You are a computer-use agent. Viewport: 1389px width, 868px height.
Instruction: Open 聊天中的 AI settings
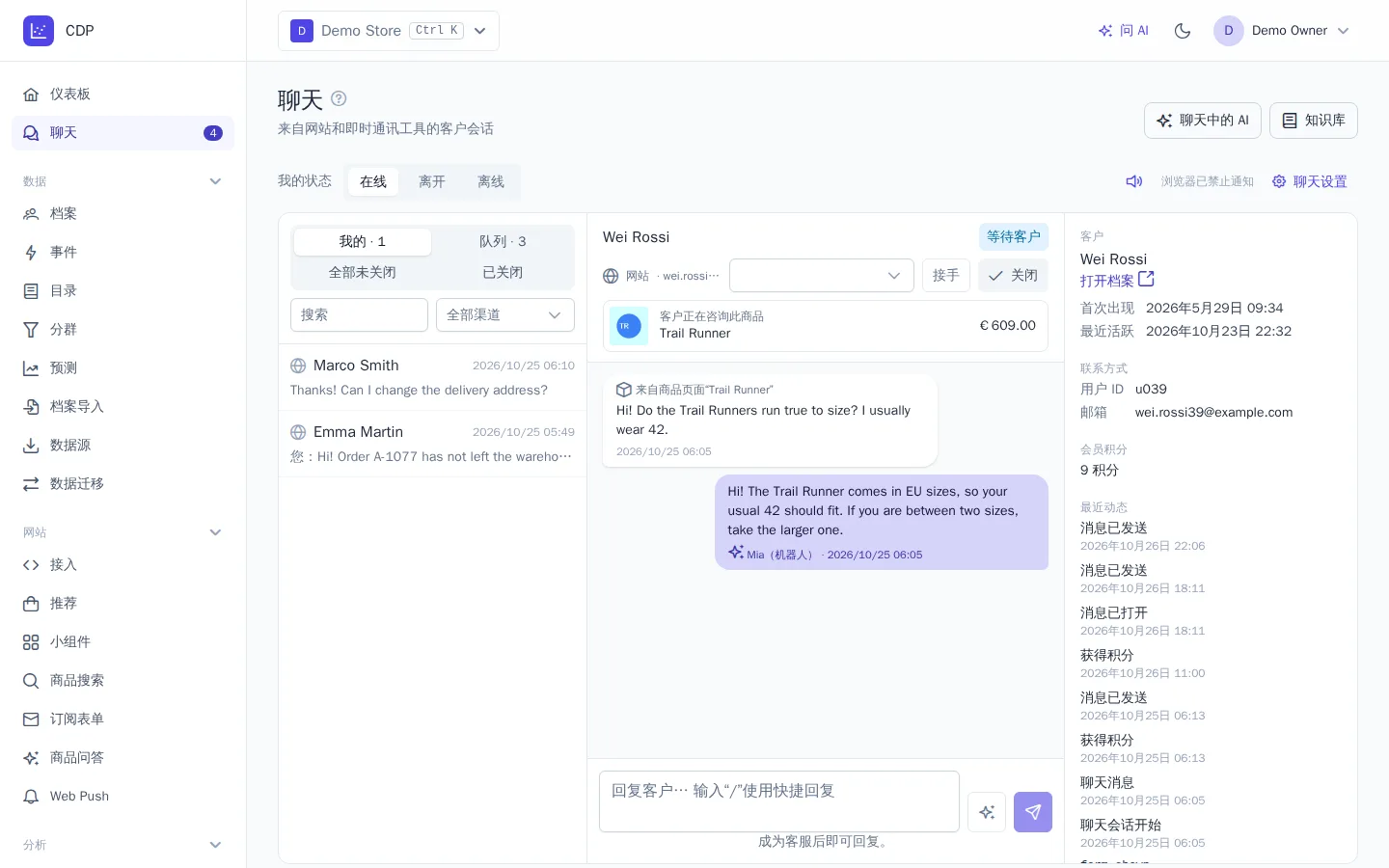click(1203, 121)
